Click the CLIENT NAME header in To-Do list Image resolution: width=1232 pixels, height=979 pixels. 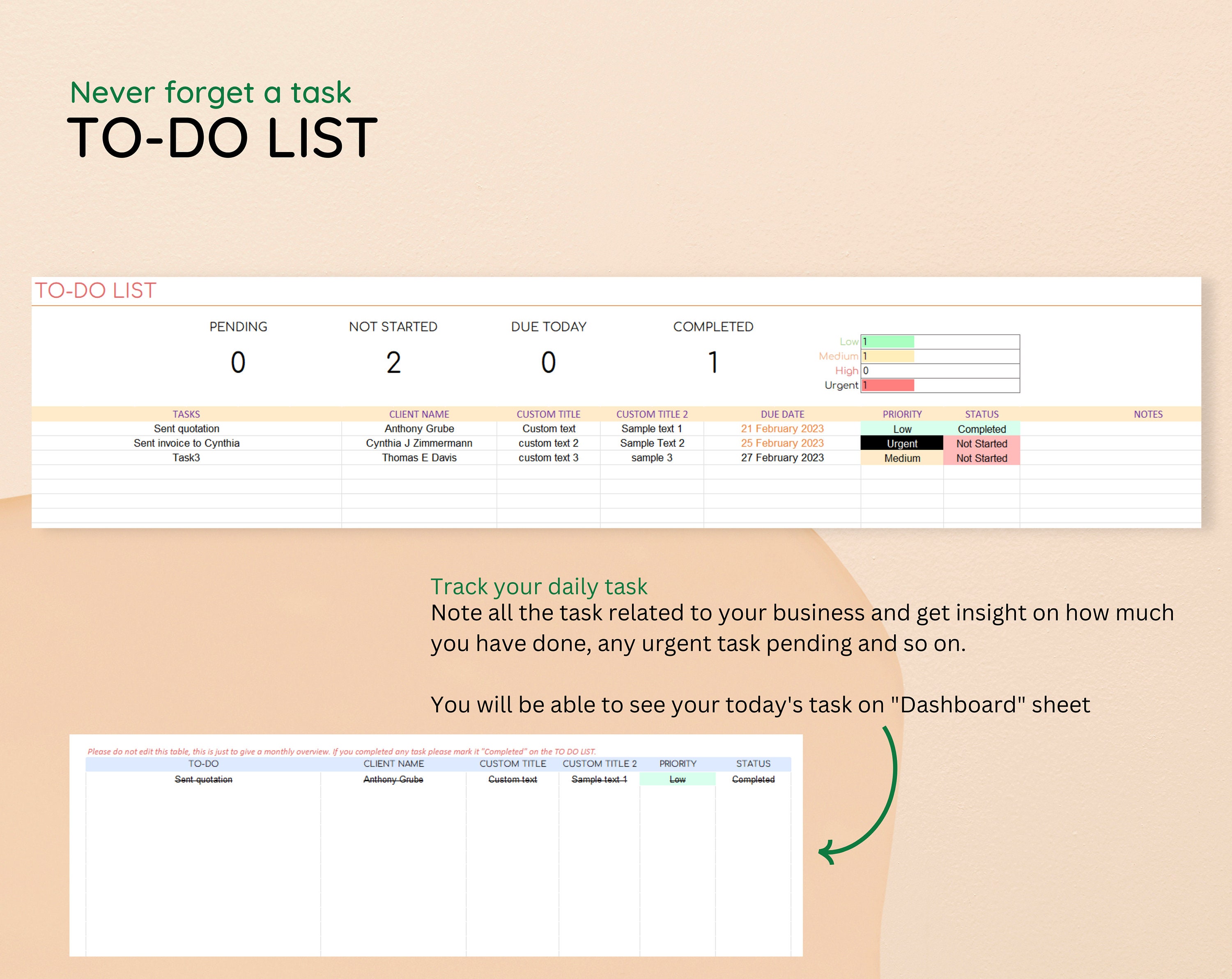point(419,415)
